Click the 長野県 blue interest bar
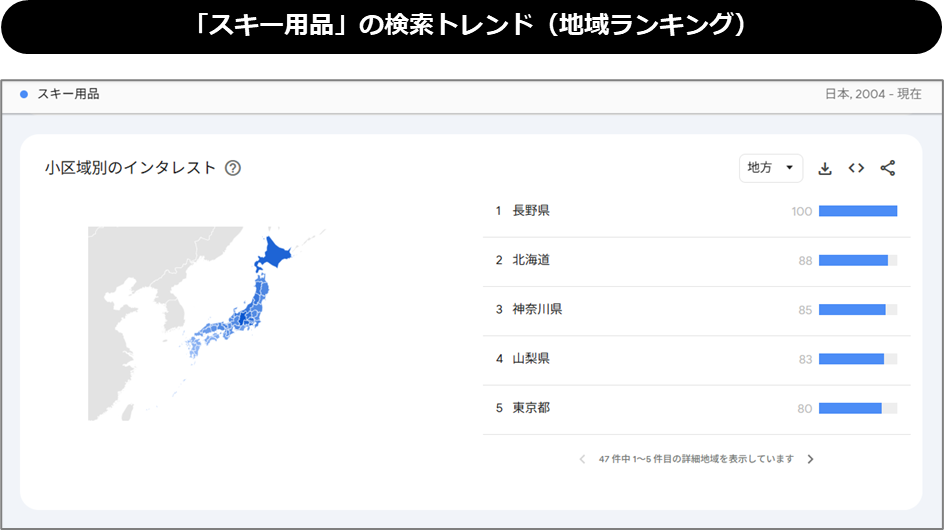The width and height of the screenshot is (944, 530). point(857,211)
